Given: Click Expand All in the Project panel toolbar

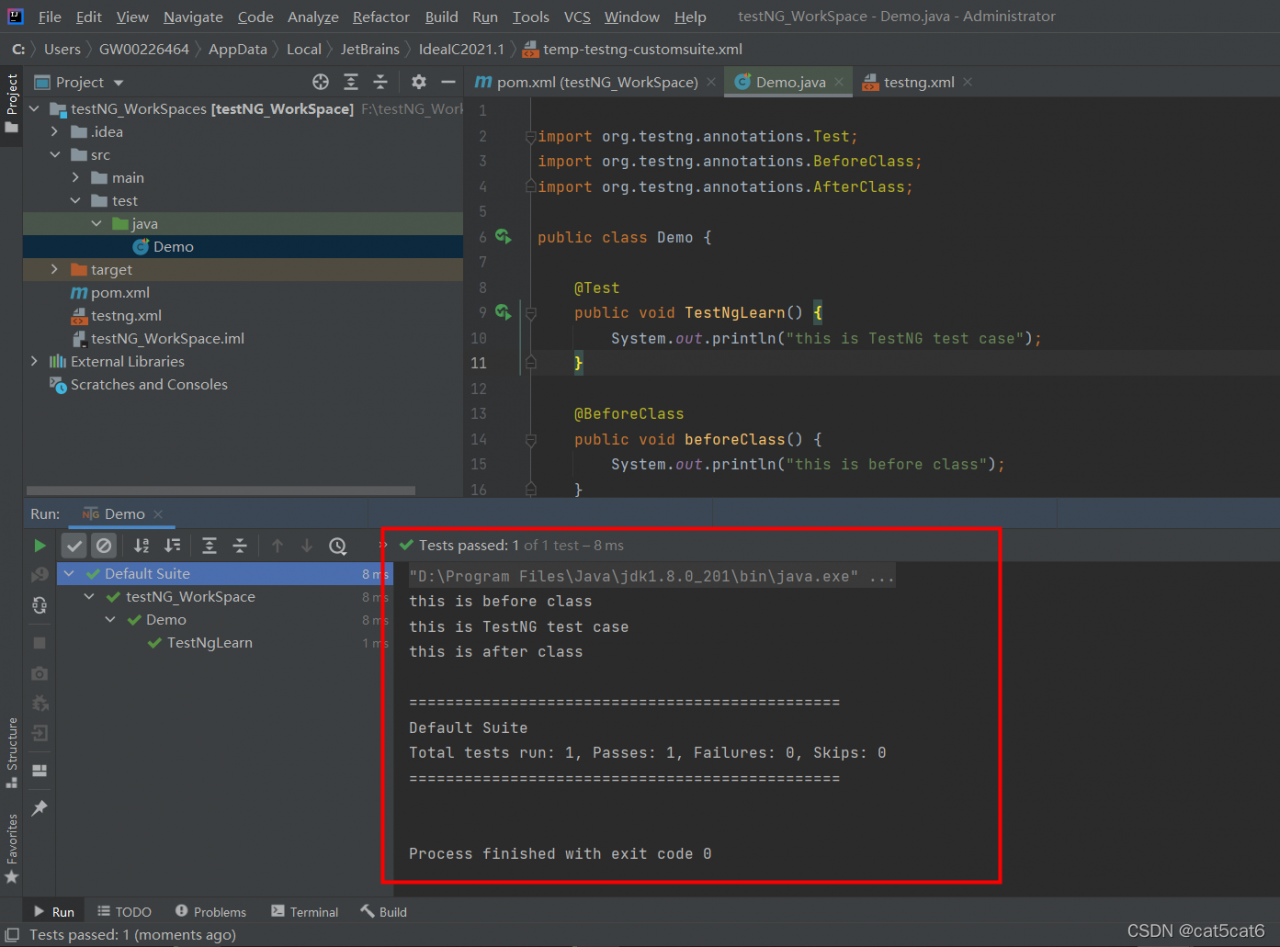Looking at the screenshot, I should [x=351, y=82].
